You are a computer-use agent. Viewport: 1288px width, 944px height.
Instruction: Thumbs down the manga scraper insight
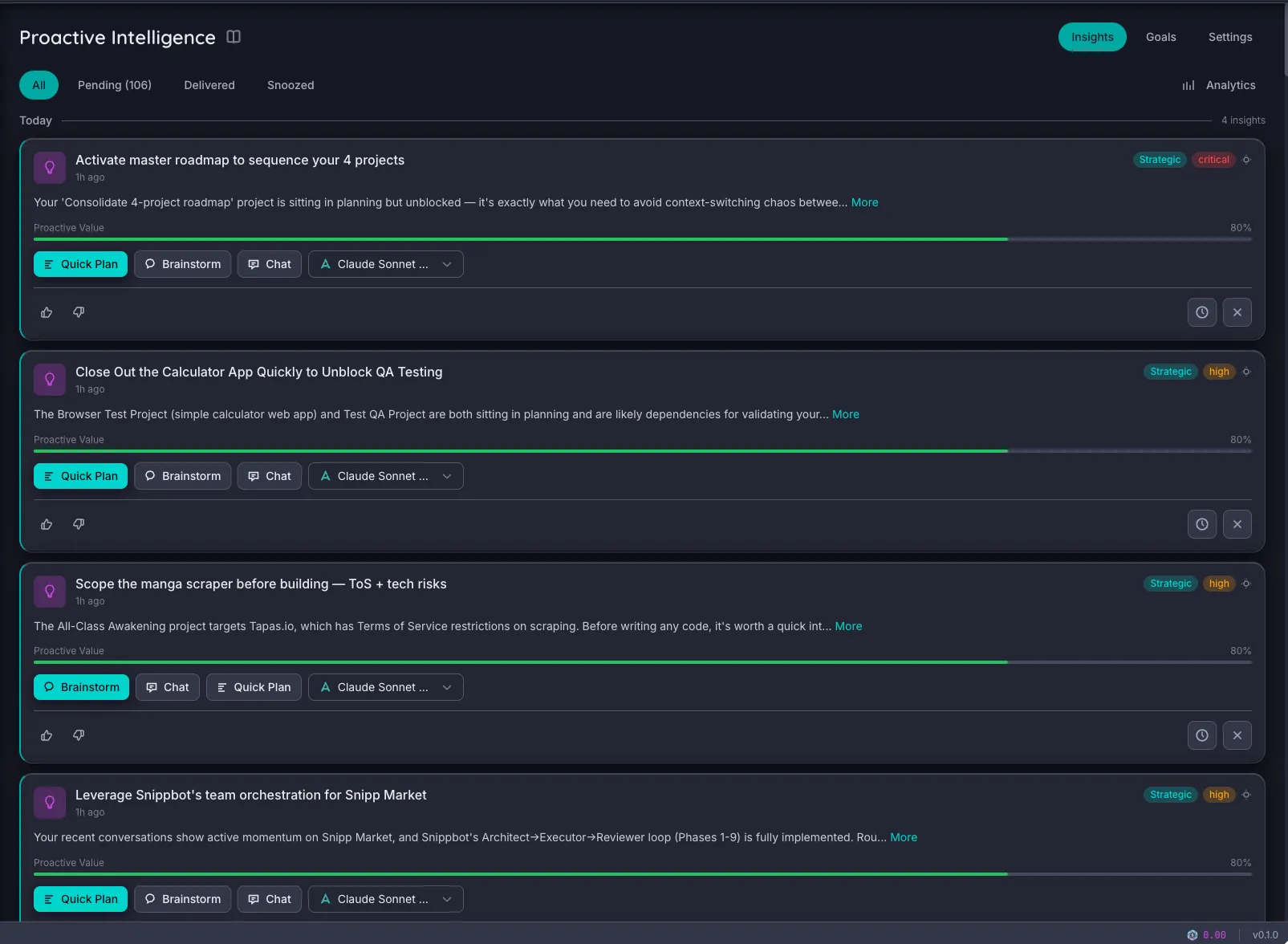click(x=79, y=735)
